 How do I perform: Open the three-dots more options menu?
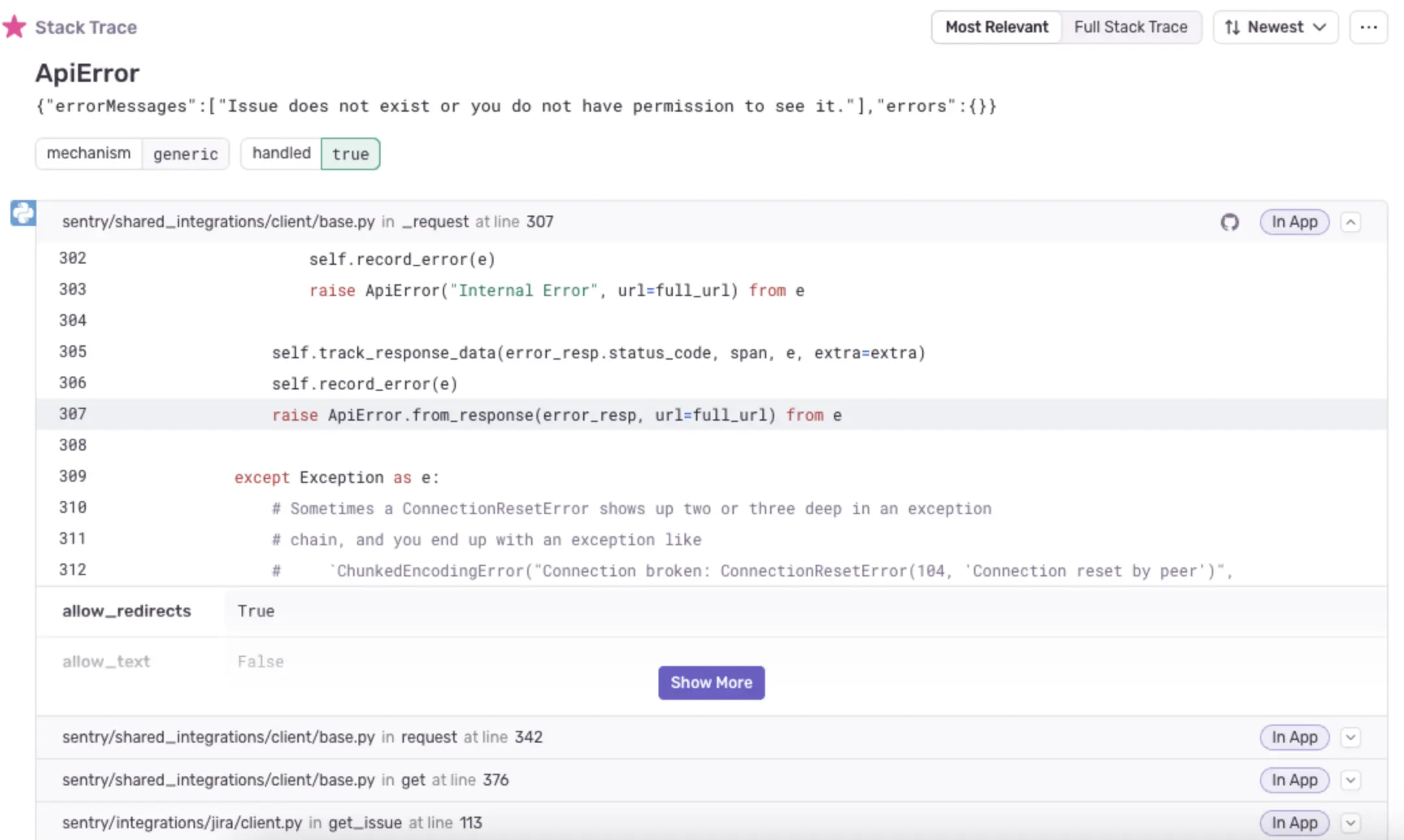(x=1368, y=27)
